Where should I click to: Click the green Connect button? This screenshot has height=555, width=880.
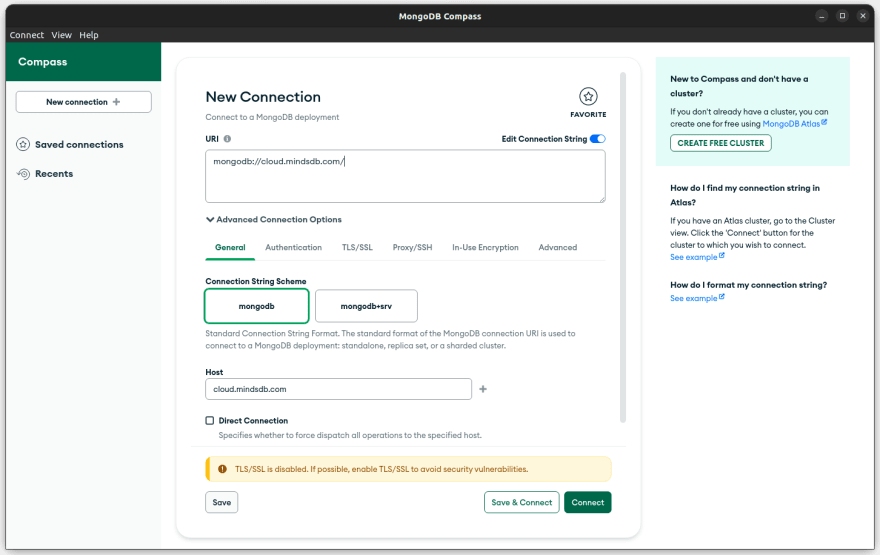(x=588, y=502)
